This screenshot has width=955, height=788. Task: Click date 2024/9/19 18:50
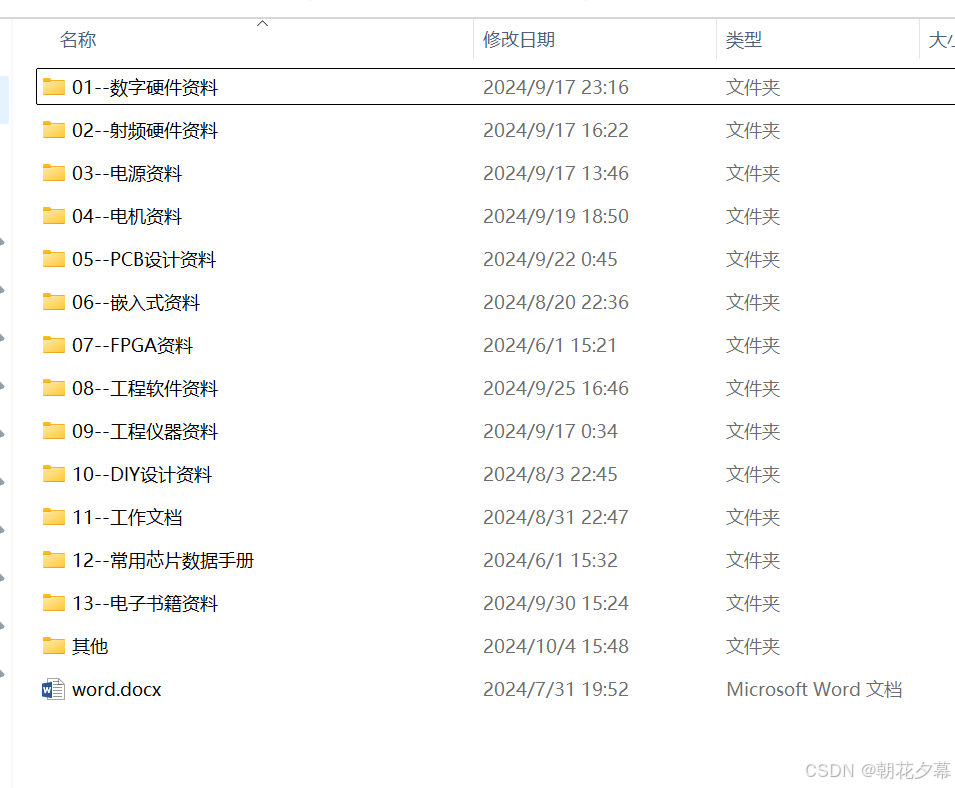pos(555,216)
